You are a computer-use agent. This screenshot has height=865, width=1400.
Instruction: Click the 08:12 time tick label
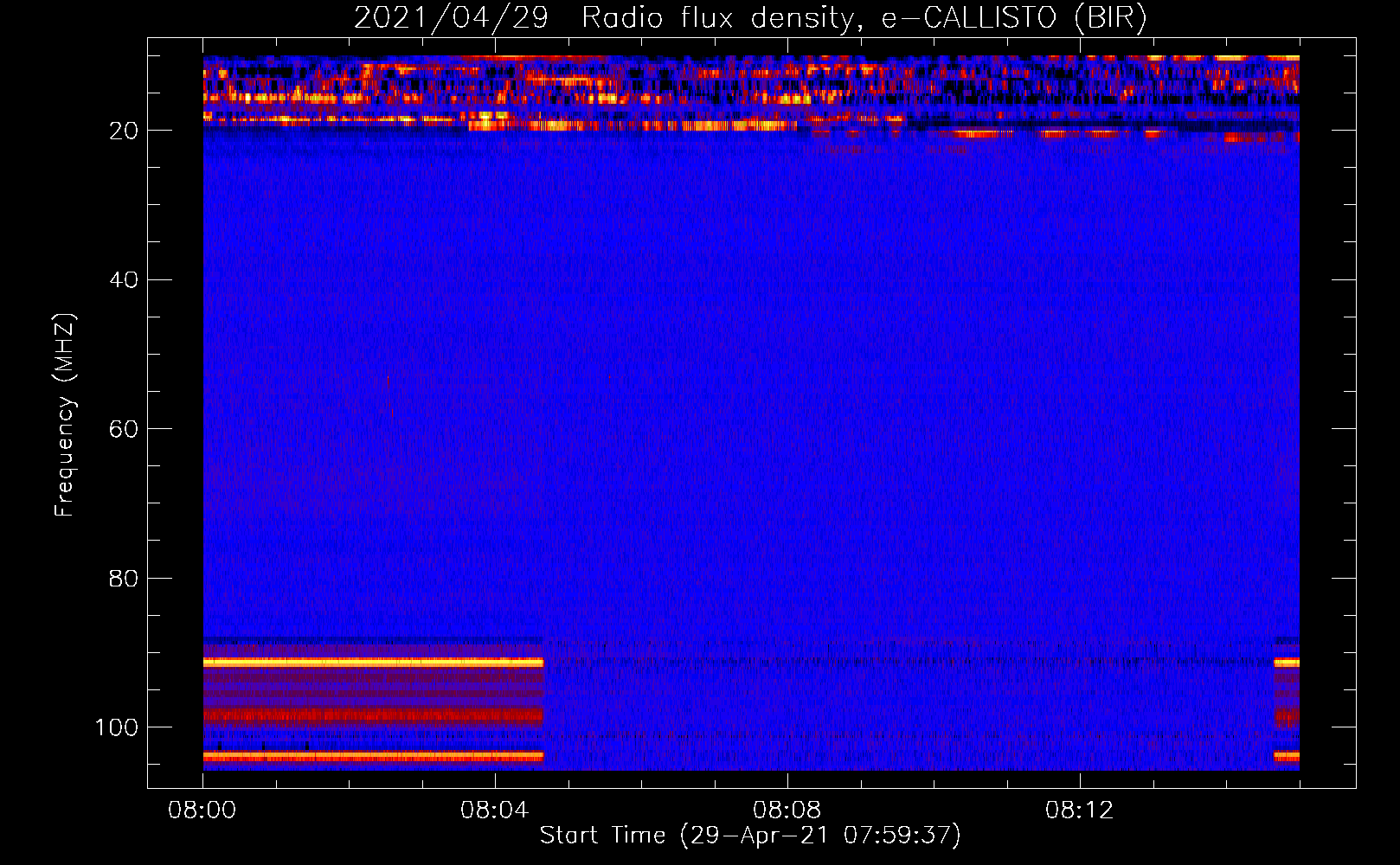[1079, 811]
